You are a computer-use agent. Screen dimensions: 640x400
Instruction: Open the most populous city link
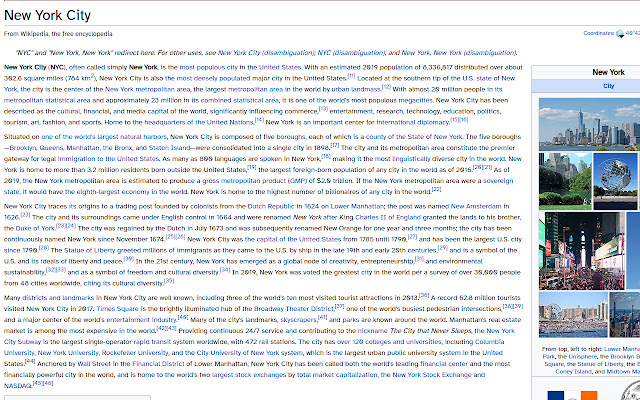tap(208, 67)
